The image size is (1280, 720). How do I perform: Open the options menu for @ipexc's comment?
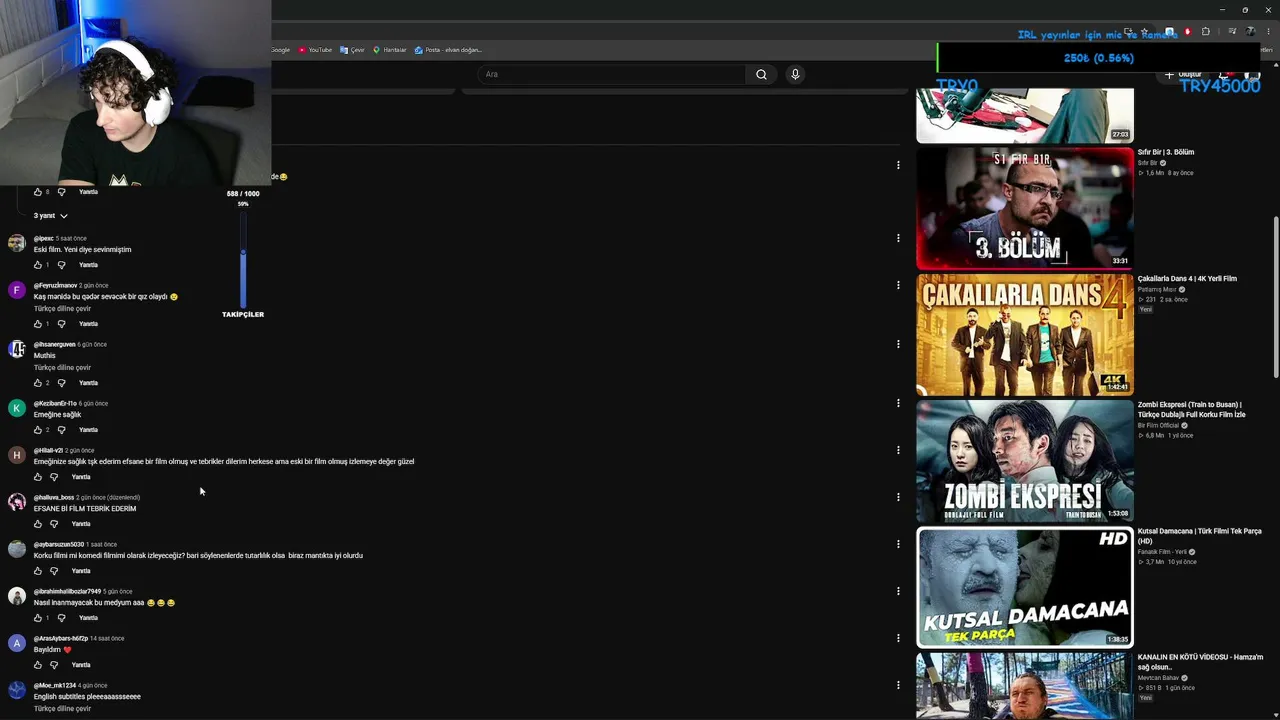[898, 238]
